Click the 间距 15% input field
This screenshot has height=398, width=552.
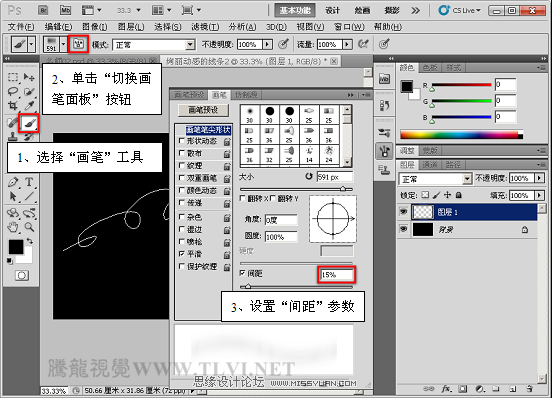[x=337, y=275]
